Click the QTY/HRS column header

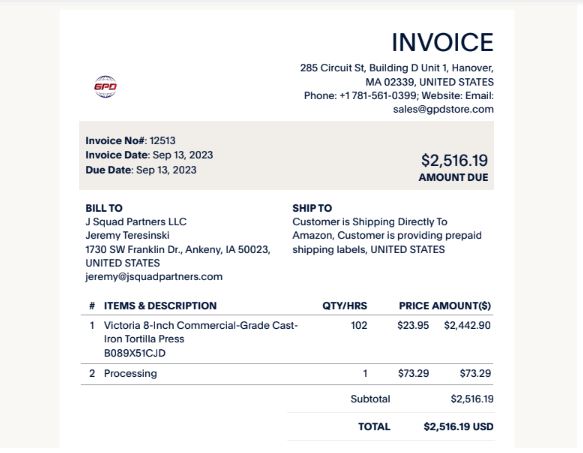(x=345, y=306)
